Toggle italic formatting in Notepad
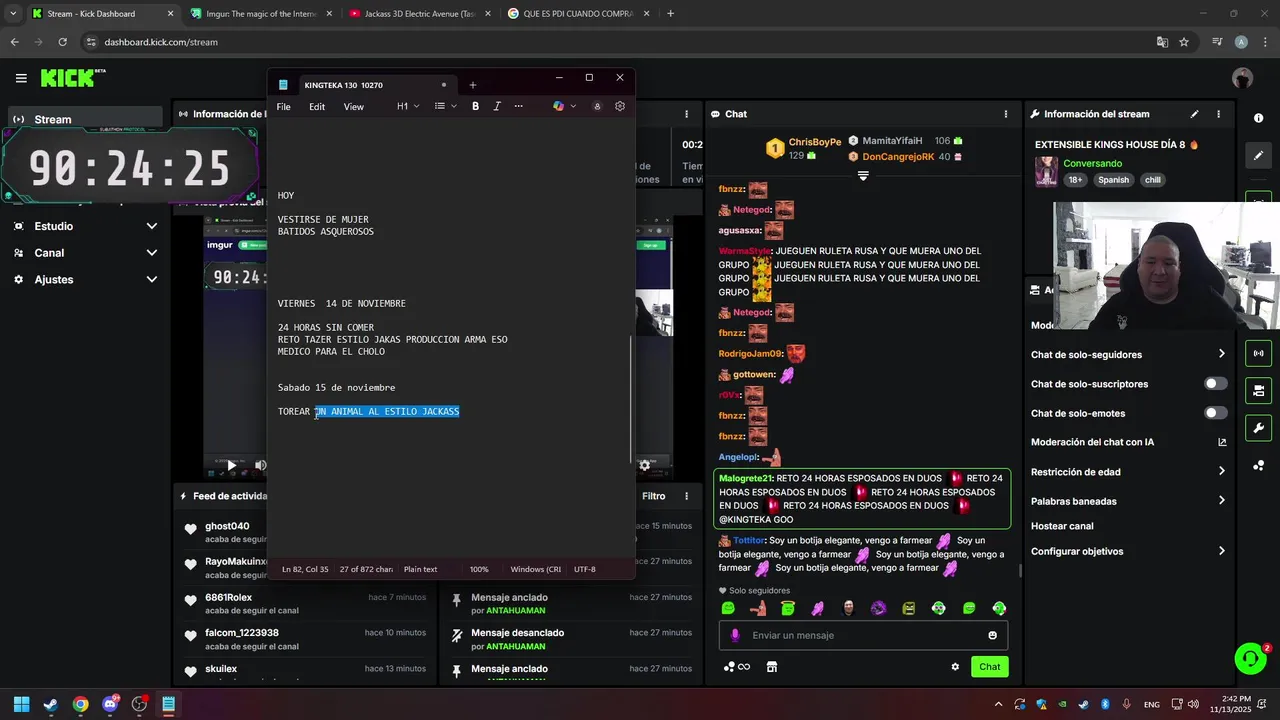 tap(497, 106)
